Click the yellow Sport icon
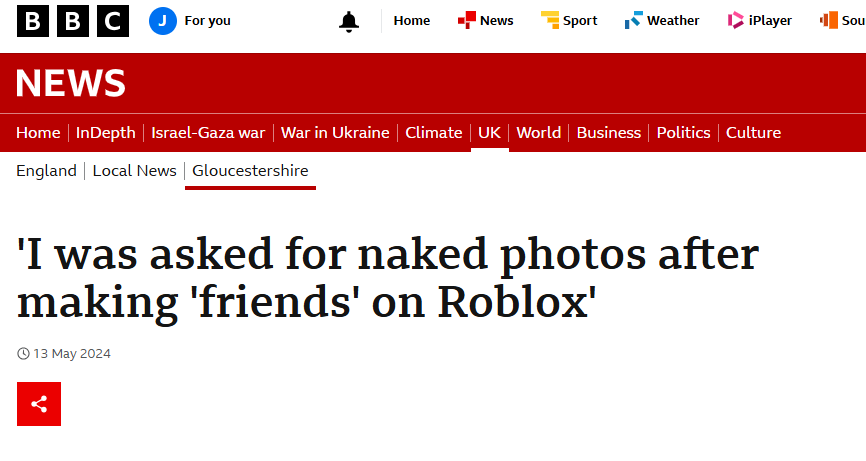The image size is (866, 461). click(x=550, y=20)
